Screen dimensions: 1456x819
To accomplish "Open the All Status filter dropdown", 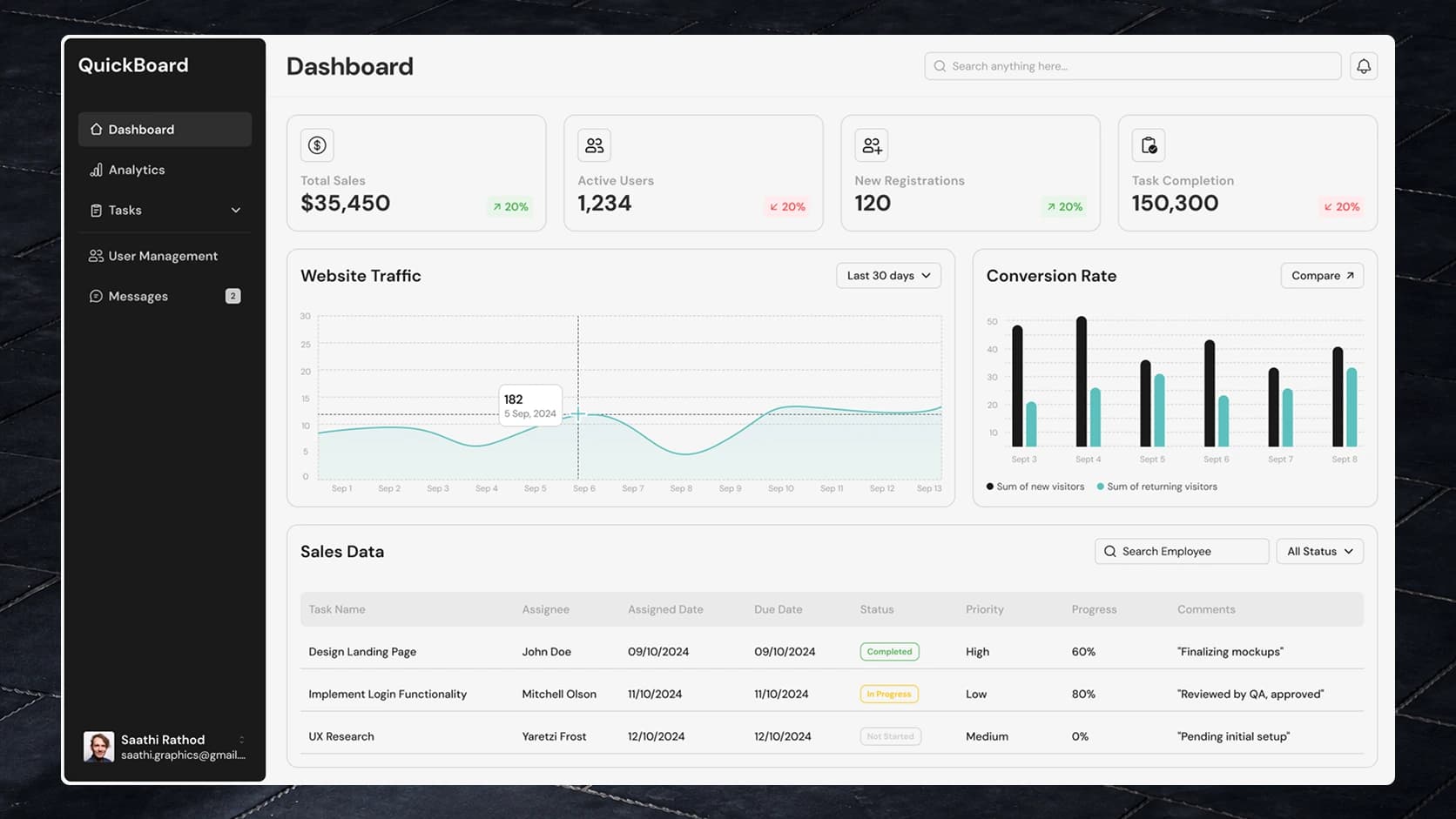I will (1319, 551).
